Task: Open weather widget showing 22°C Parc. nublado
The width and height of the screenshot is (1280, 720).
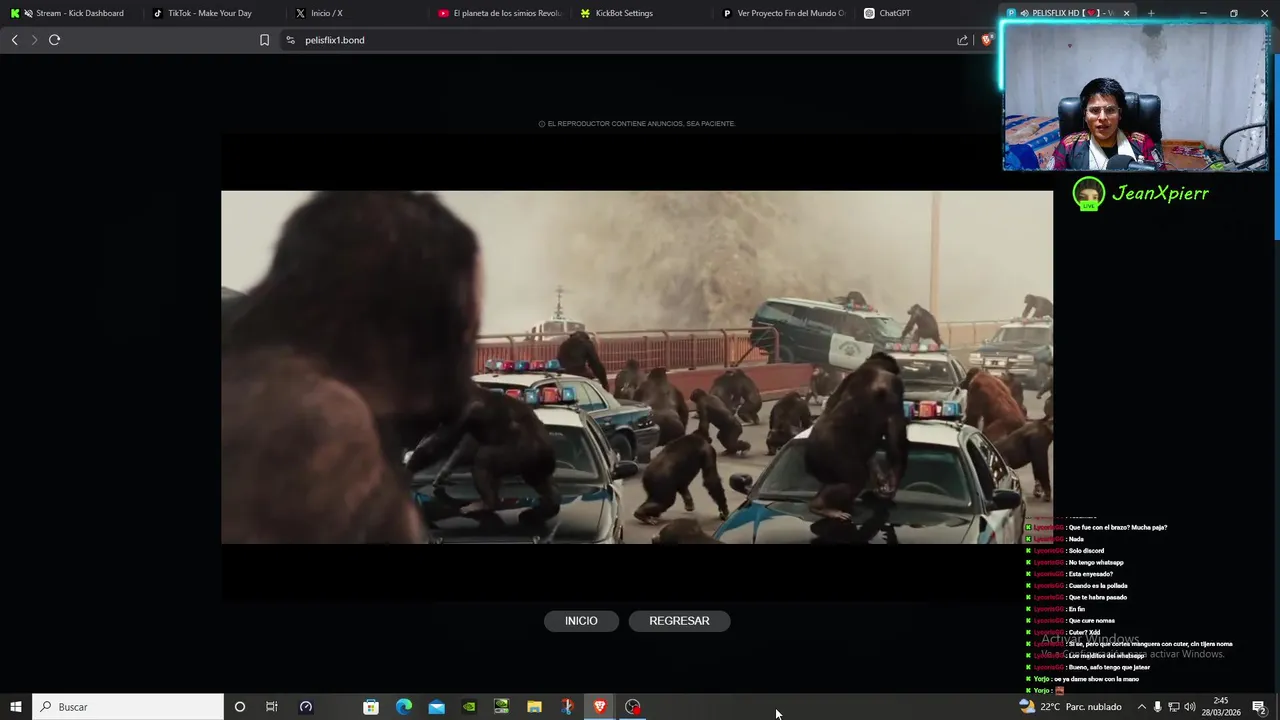Action: point(1070,707)
